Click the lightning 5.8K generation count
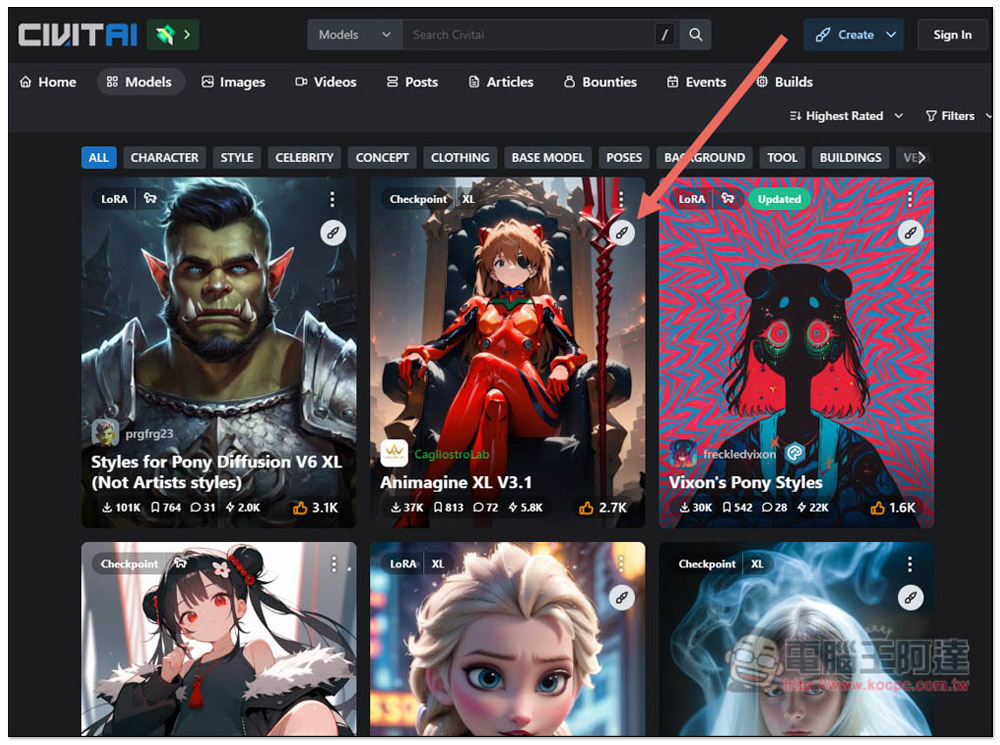 tap(526, 508)
